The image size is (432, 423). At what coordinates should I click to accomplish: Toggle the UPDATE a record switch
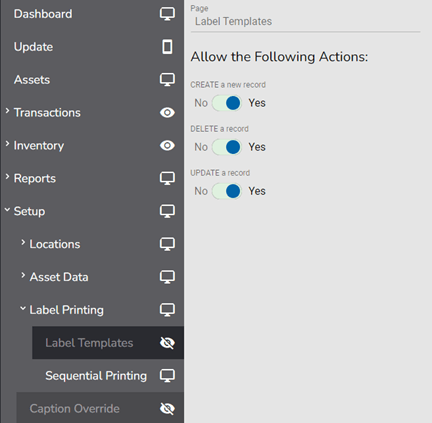point(227,191)
